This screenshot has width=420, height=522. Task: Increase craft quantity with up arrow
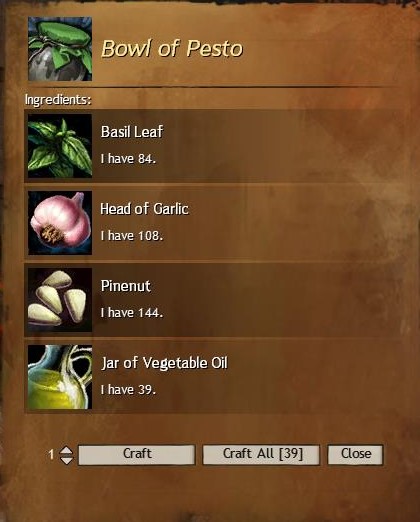(66, 450)
